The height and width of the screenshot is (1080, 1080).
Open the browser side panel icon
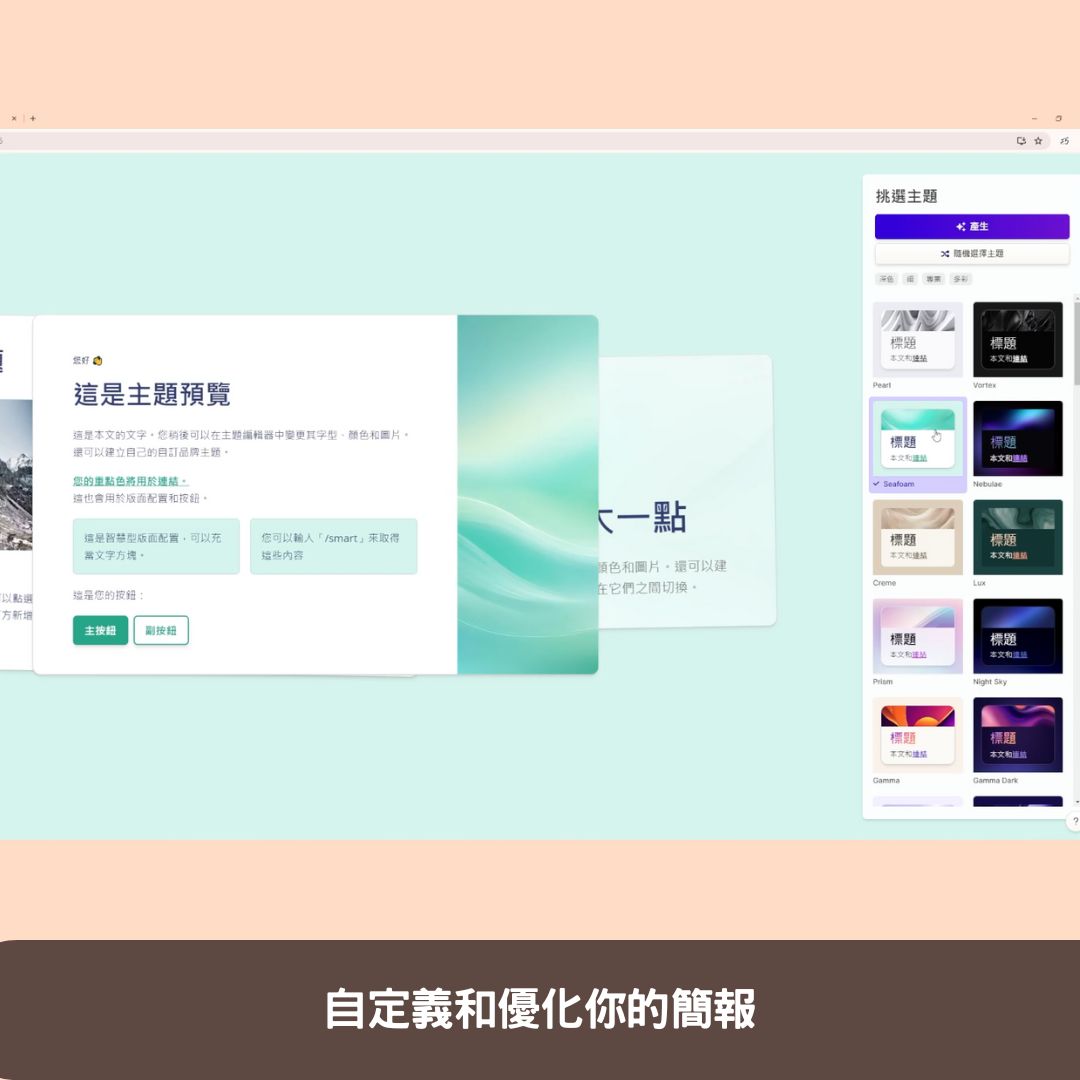click(x=1019, y=141)
